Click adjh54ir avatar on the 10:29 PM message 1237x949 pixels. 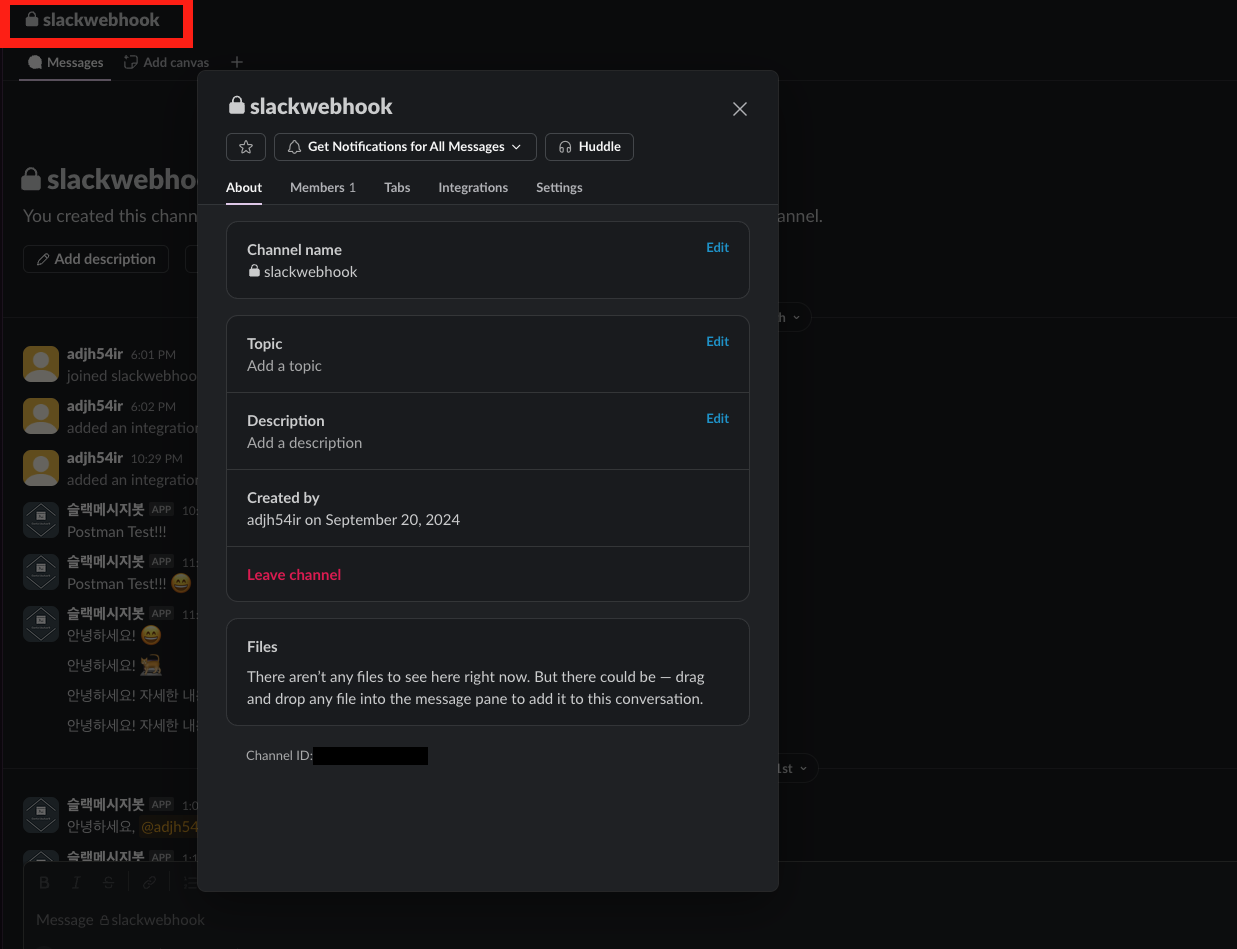(41, 468)
